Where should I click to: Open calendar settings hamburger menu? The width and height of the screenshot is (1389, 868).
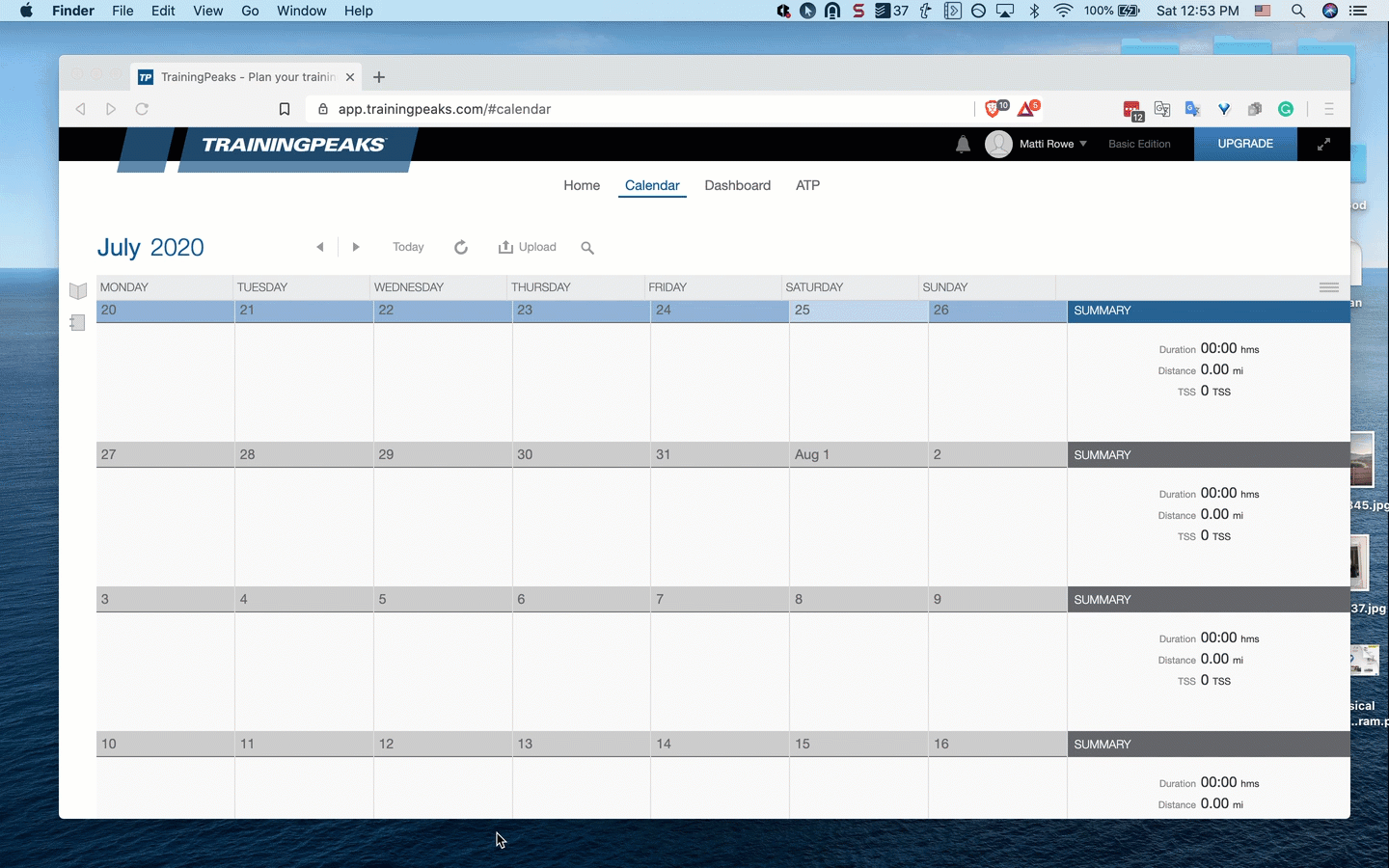[1328, 287]
